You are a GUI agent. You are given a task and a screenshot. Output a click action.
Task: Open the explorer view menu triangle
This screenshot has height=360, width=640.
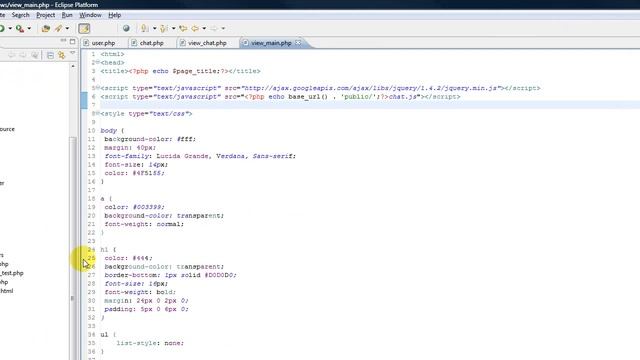72,53
